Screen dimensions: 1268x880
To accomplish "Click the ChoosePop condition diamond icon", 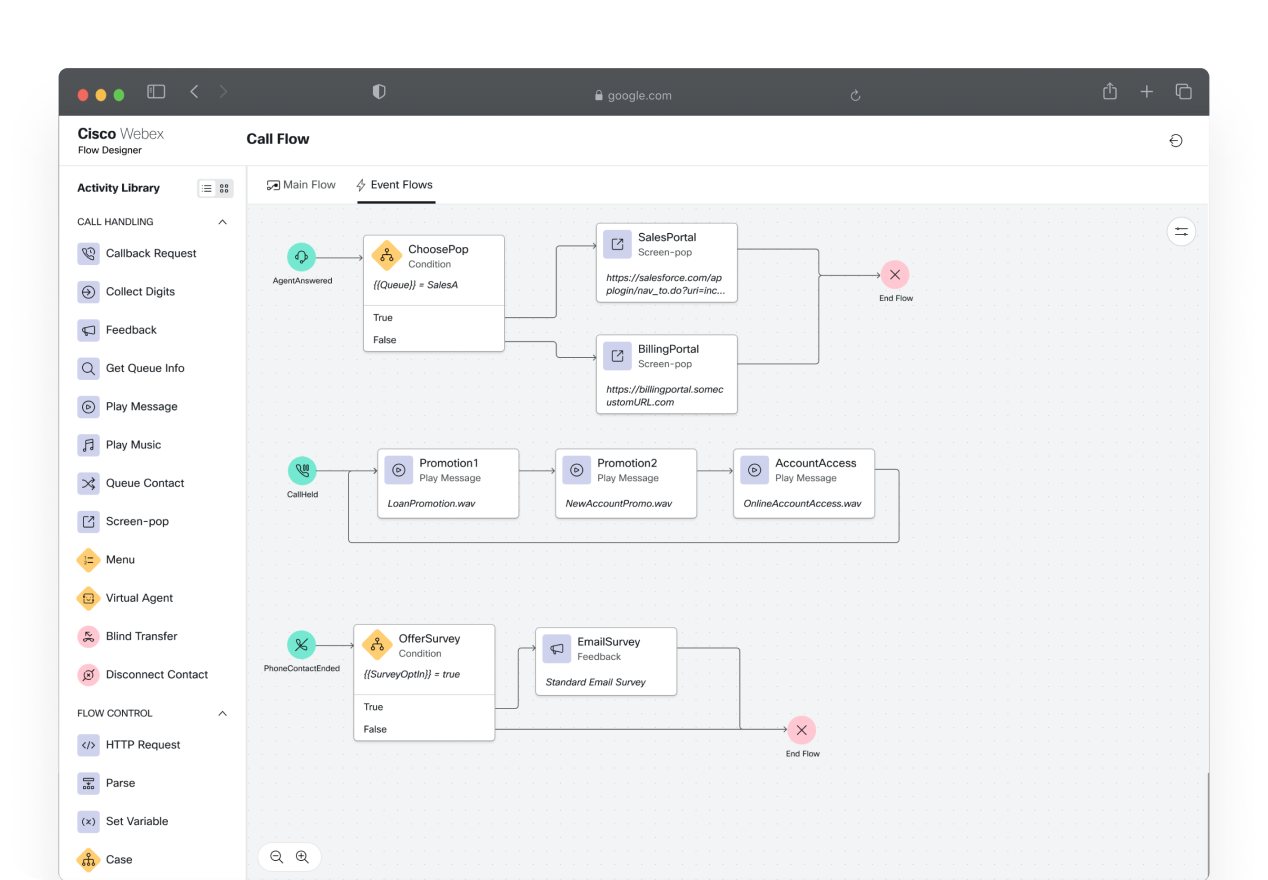I will (386, 256).
